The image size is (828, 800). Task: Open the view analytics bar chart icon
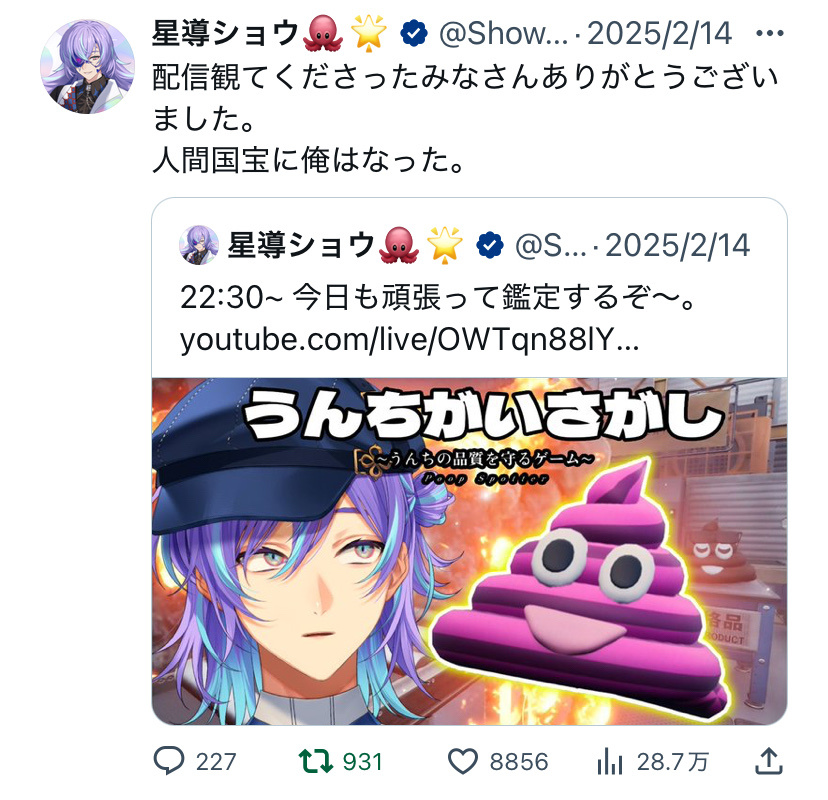(610, 761)
